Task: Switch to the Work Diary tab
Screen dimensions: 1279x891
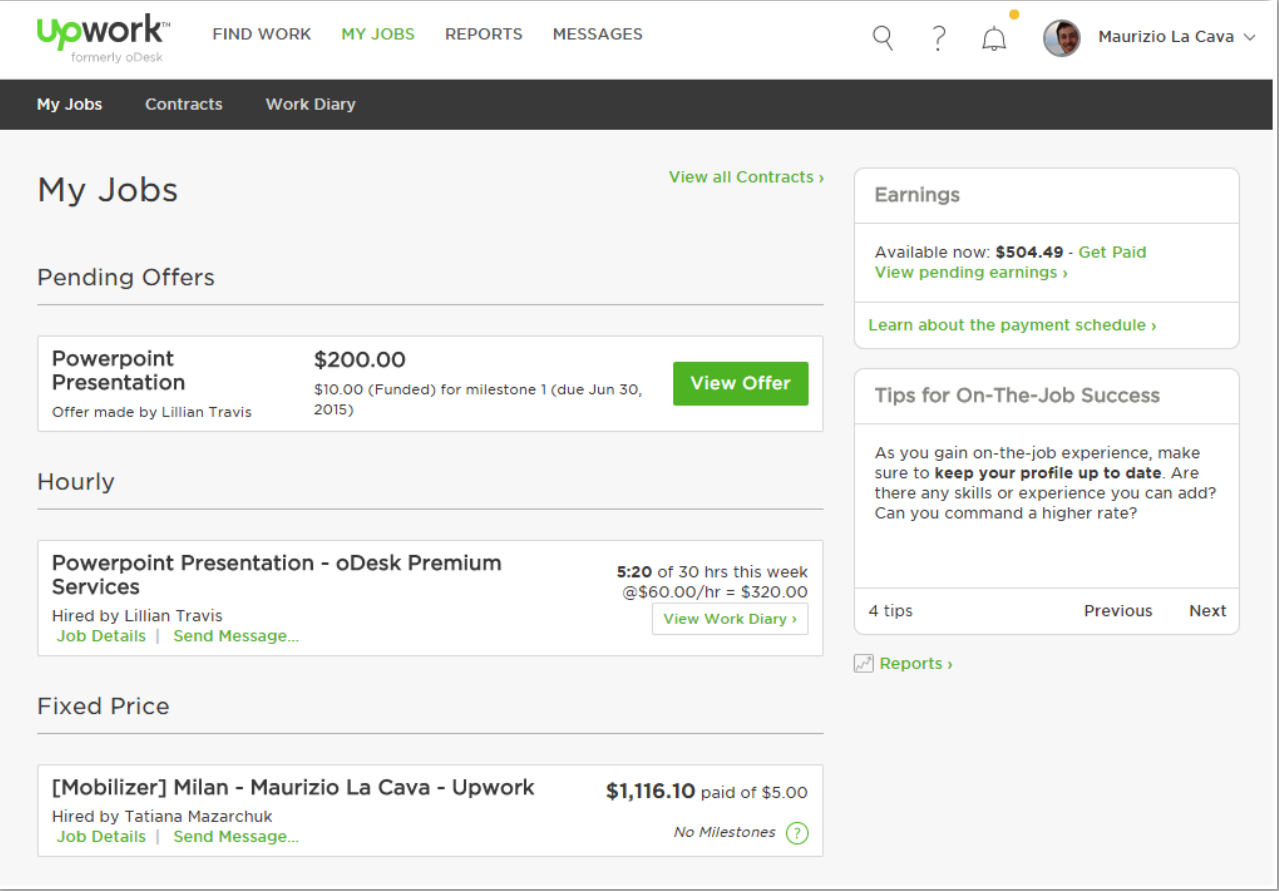Action: 310,104
